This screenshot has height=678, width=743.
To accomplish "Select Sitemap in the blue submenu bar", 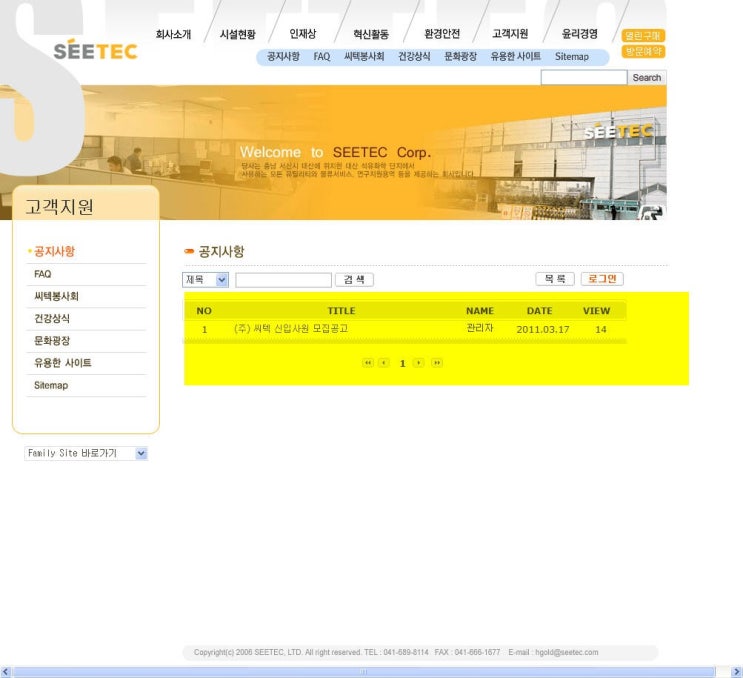I will point(572,56).
